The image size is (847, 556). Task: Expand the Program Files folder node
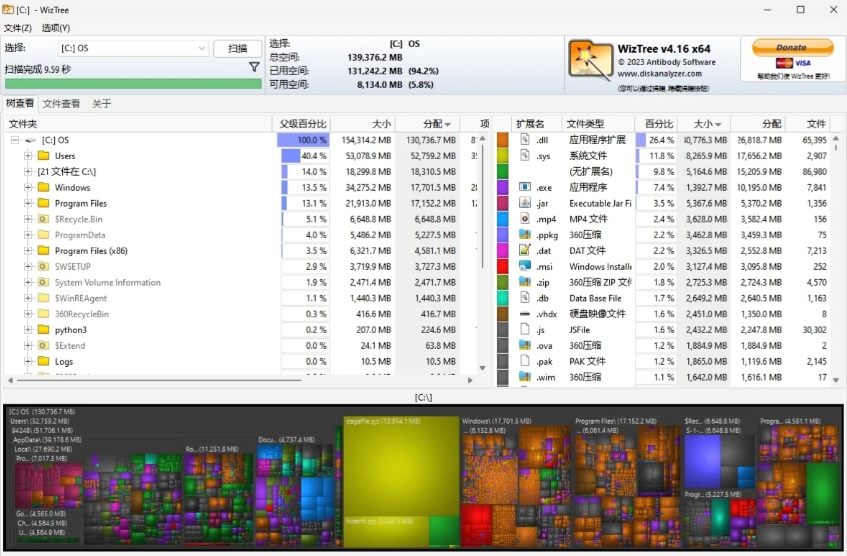point(28,203)
